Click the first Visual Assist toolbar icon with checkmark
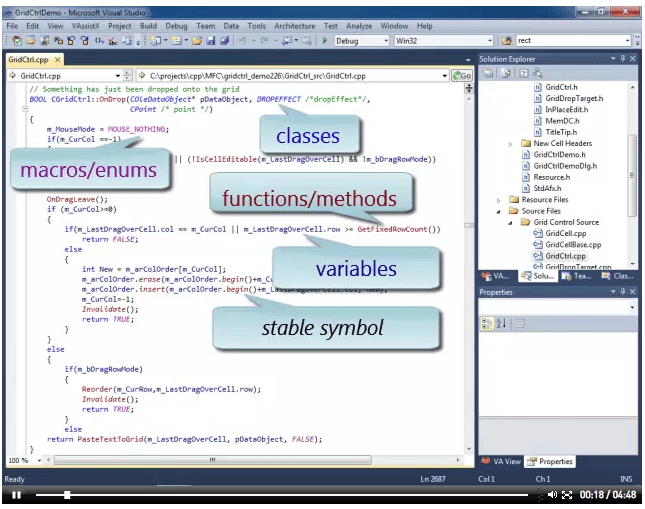Screen dimensions: 645x509 [x=17, y=40]
